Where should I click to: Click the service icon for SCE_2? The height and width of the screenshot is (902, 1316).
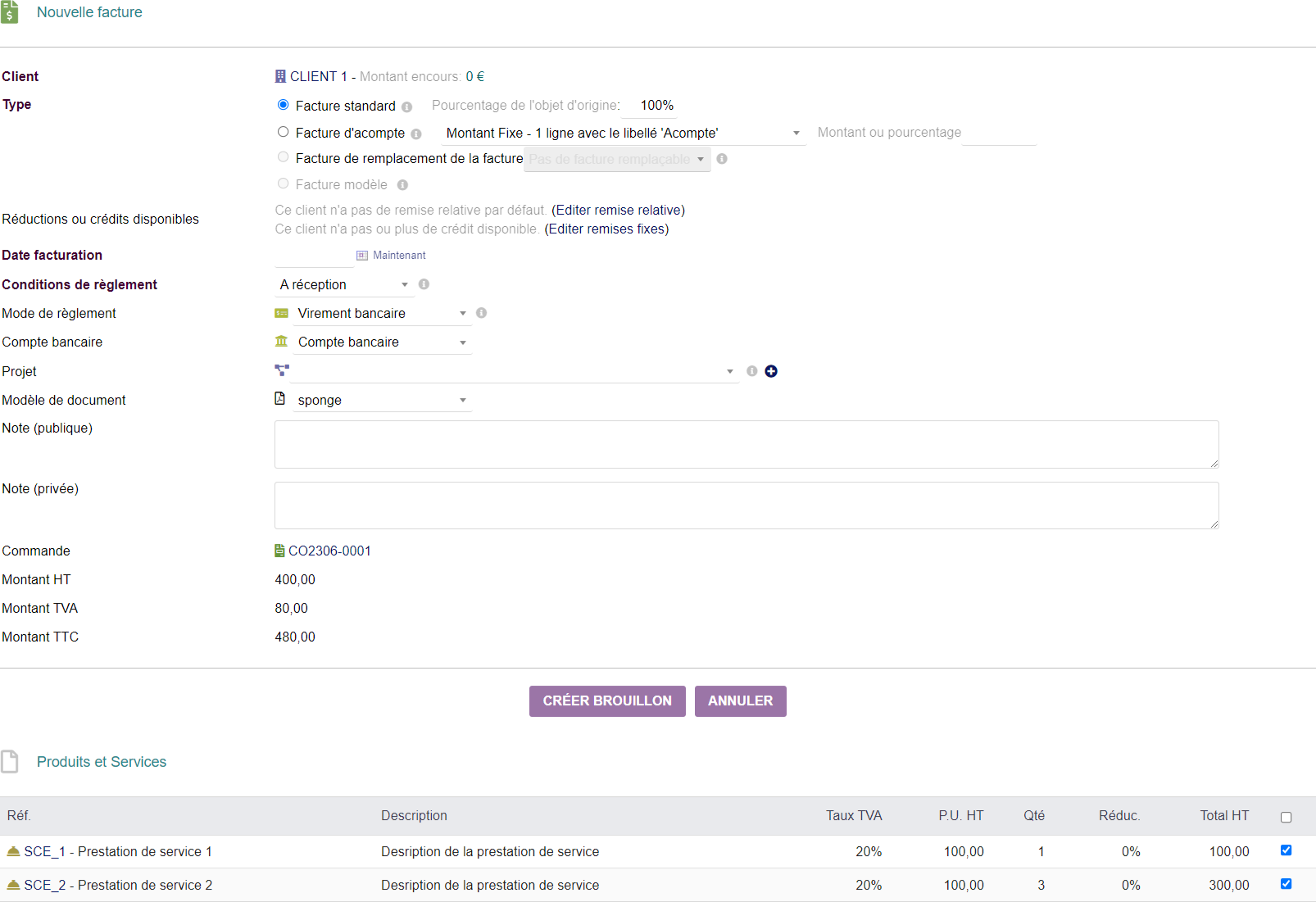13,885
